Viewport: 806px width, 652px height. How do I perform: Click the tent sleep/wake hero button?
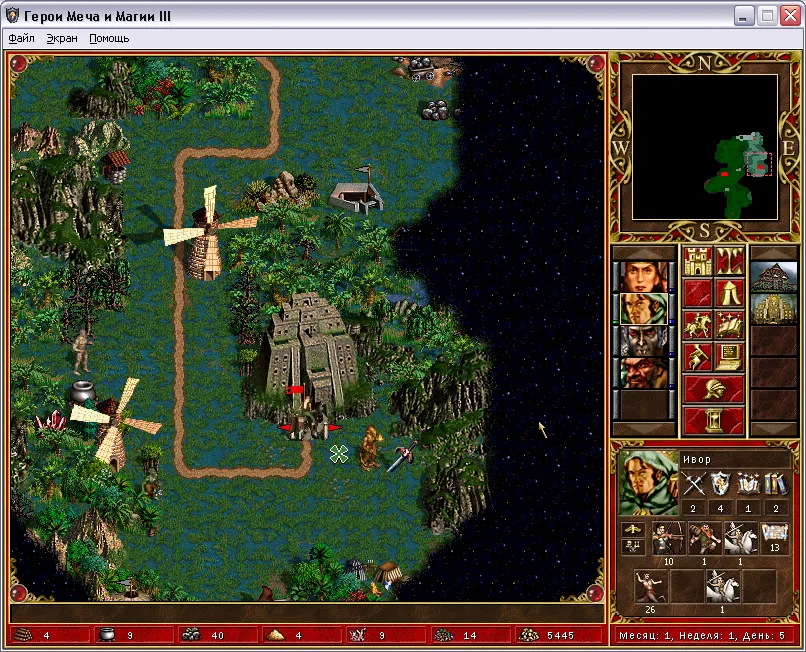tap(729, 293)
